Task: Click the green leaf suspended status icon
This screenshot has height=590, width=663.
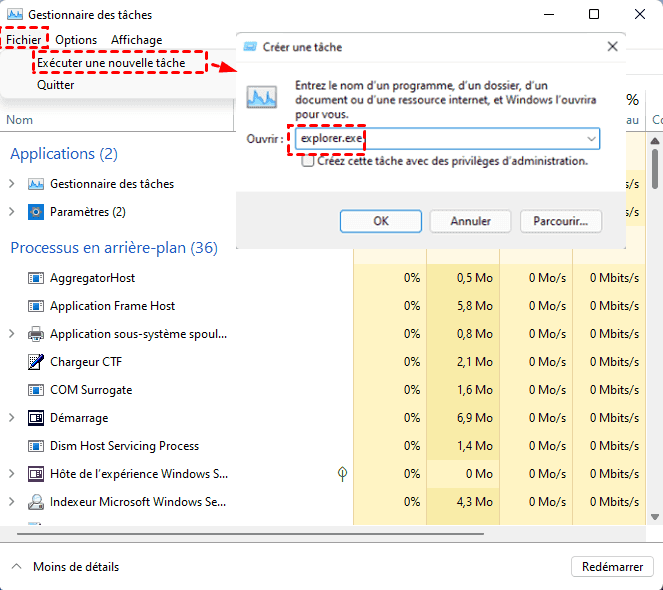Action: click(342, 474)
